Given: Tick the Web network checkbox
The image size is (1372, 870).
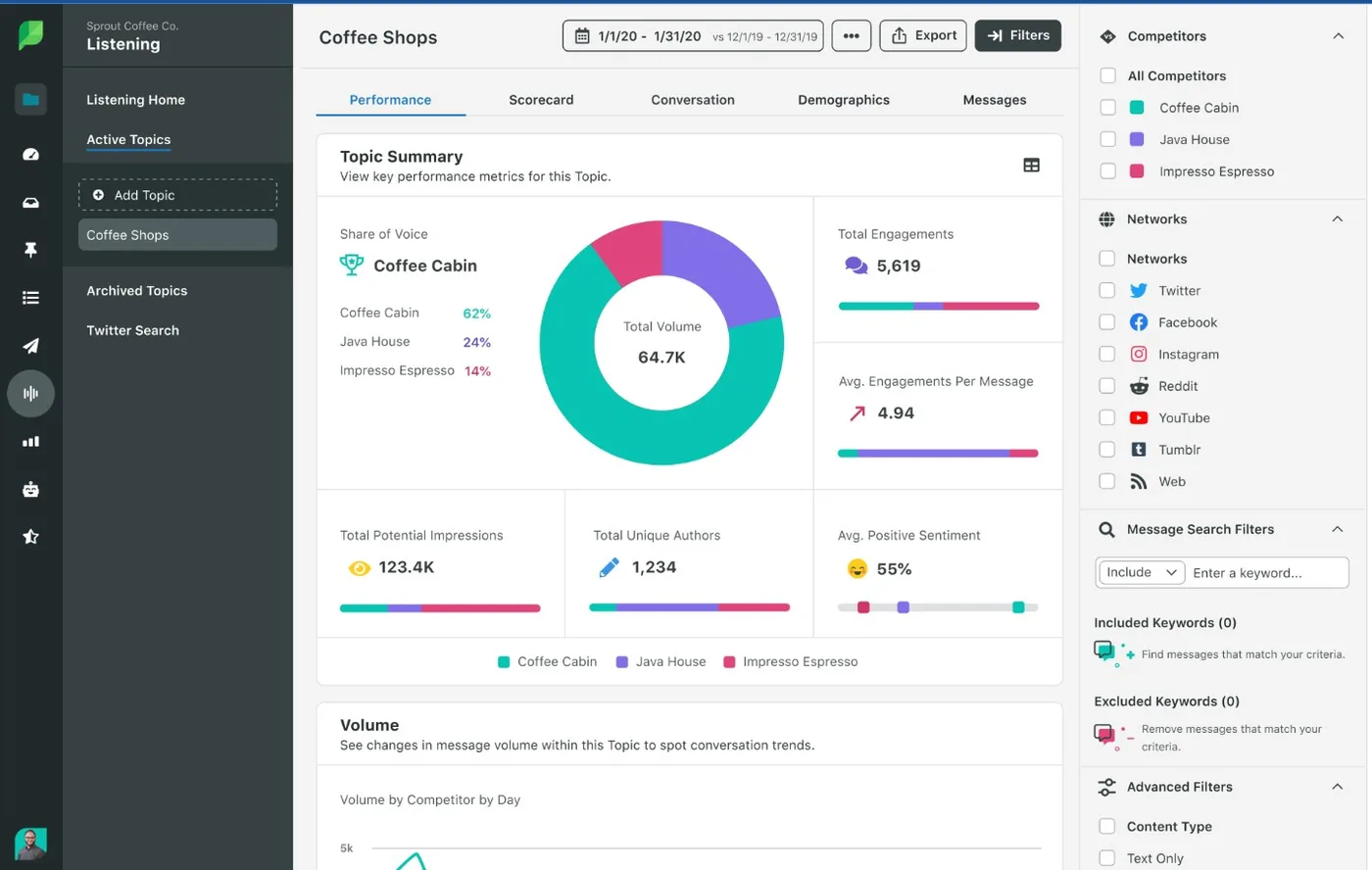Looking at the screenshot, I should [1106, 481].
